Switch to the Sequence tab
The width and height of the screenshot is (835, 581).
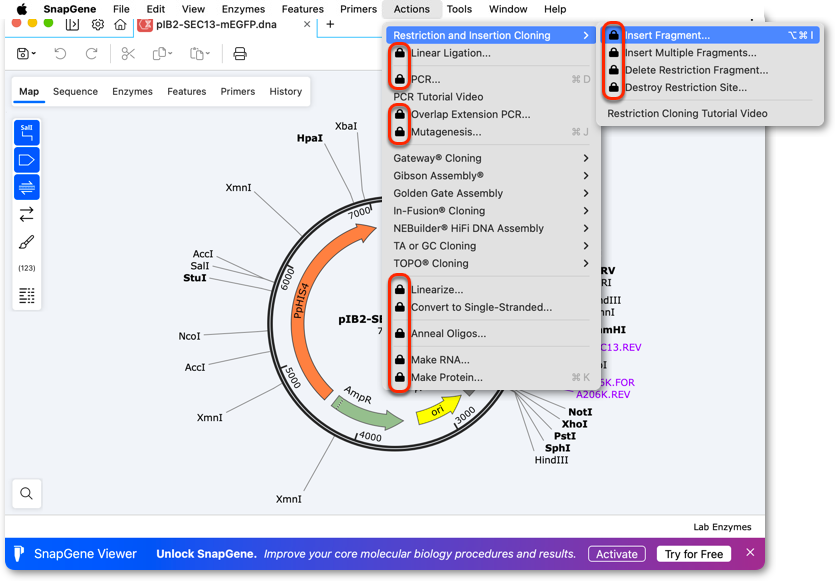[75, 92]
